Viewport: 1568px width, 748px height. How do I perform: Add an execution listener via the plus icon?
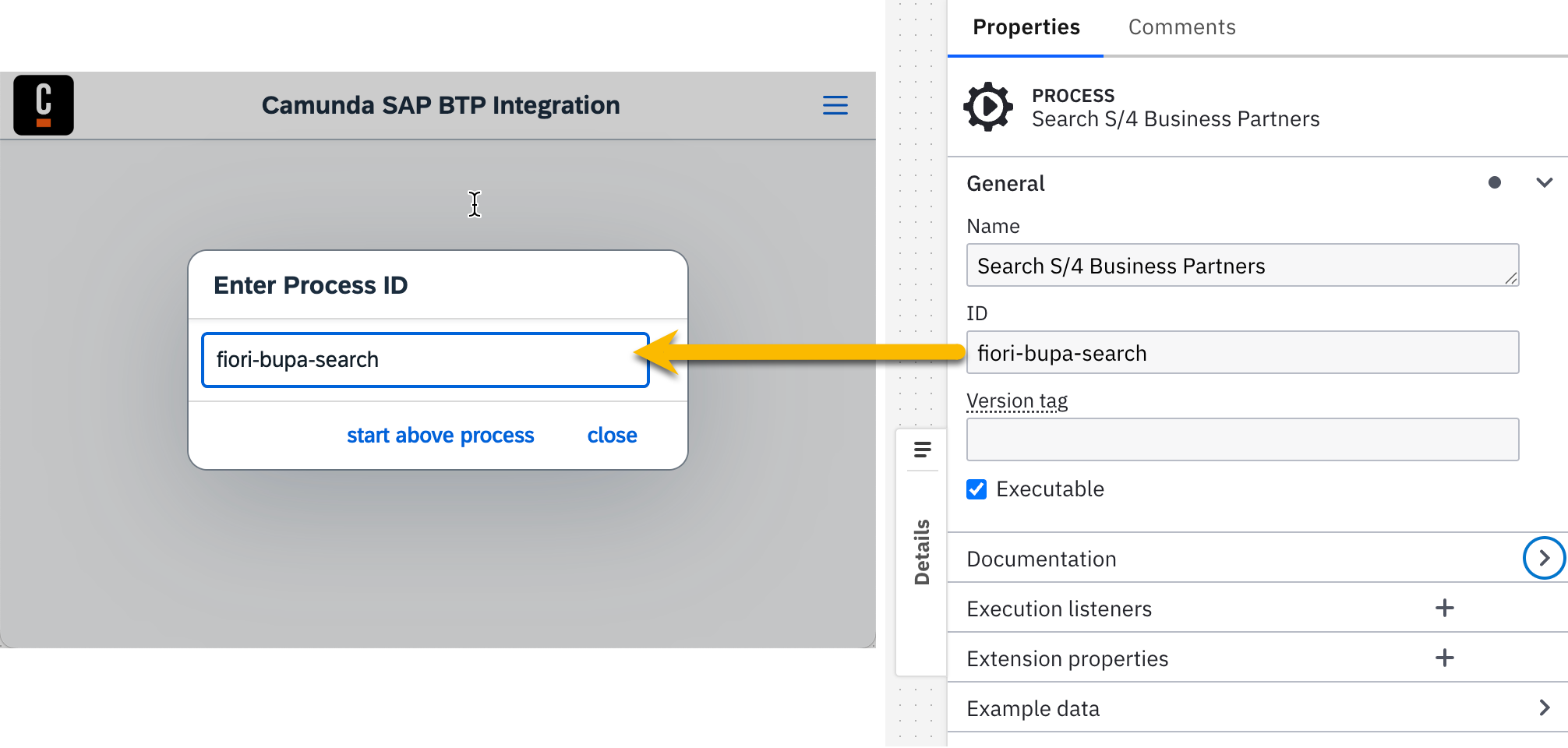pos(1445,608)
